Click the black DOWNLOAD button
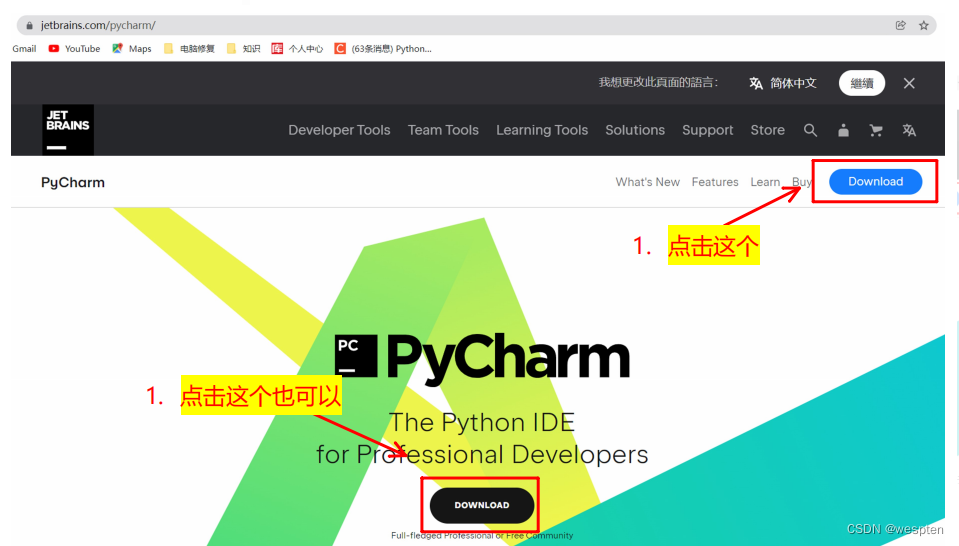This screenshot has width=959, height=546. coord(481,505)
